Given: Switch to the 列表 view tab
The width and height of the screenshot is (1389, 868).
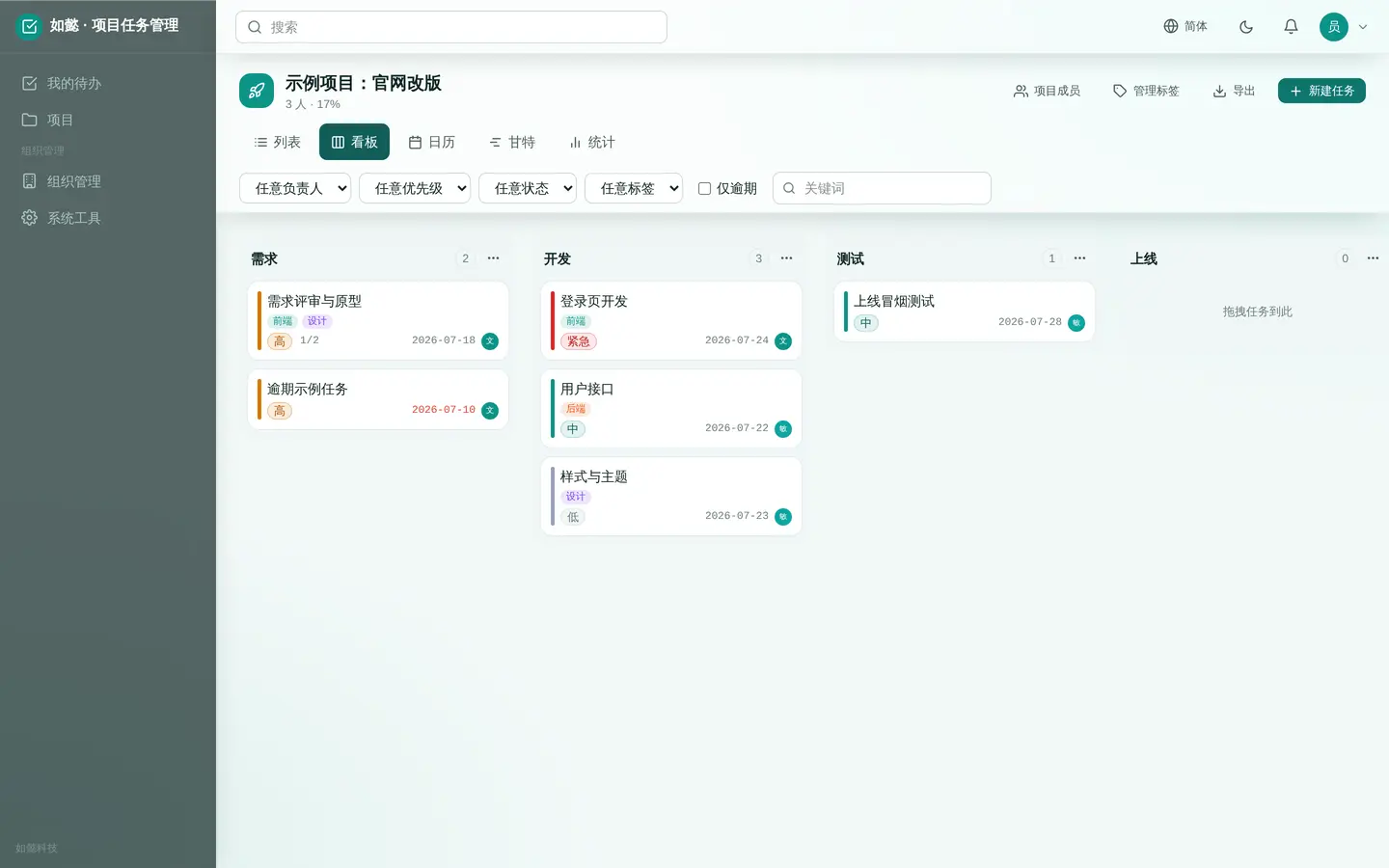Looking at the screenshot, I should pyautogui.click(x=277, y=142).
